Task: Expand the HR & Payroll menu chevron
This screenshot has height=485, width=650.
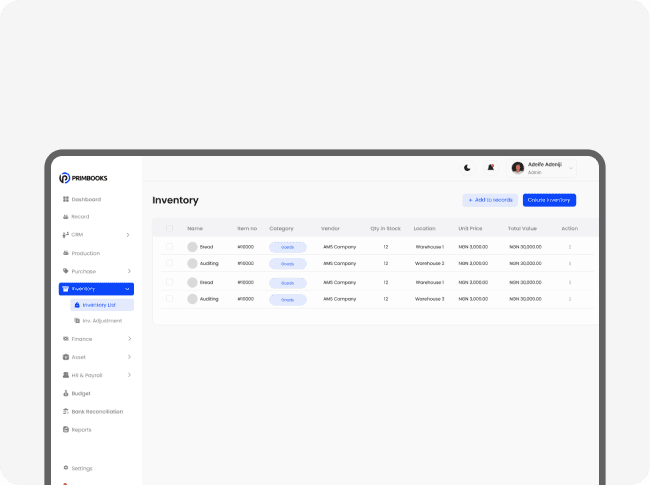Action: 129,375
